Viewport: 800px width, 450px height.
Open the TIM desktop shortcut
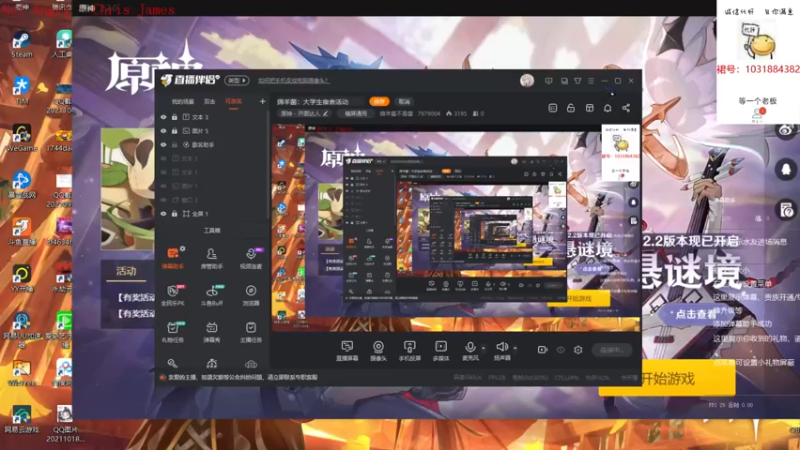[21, 91]
